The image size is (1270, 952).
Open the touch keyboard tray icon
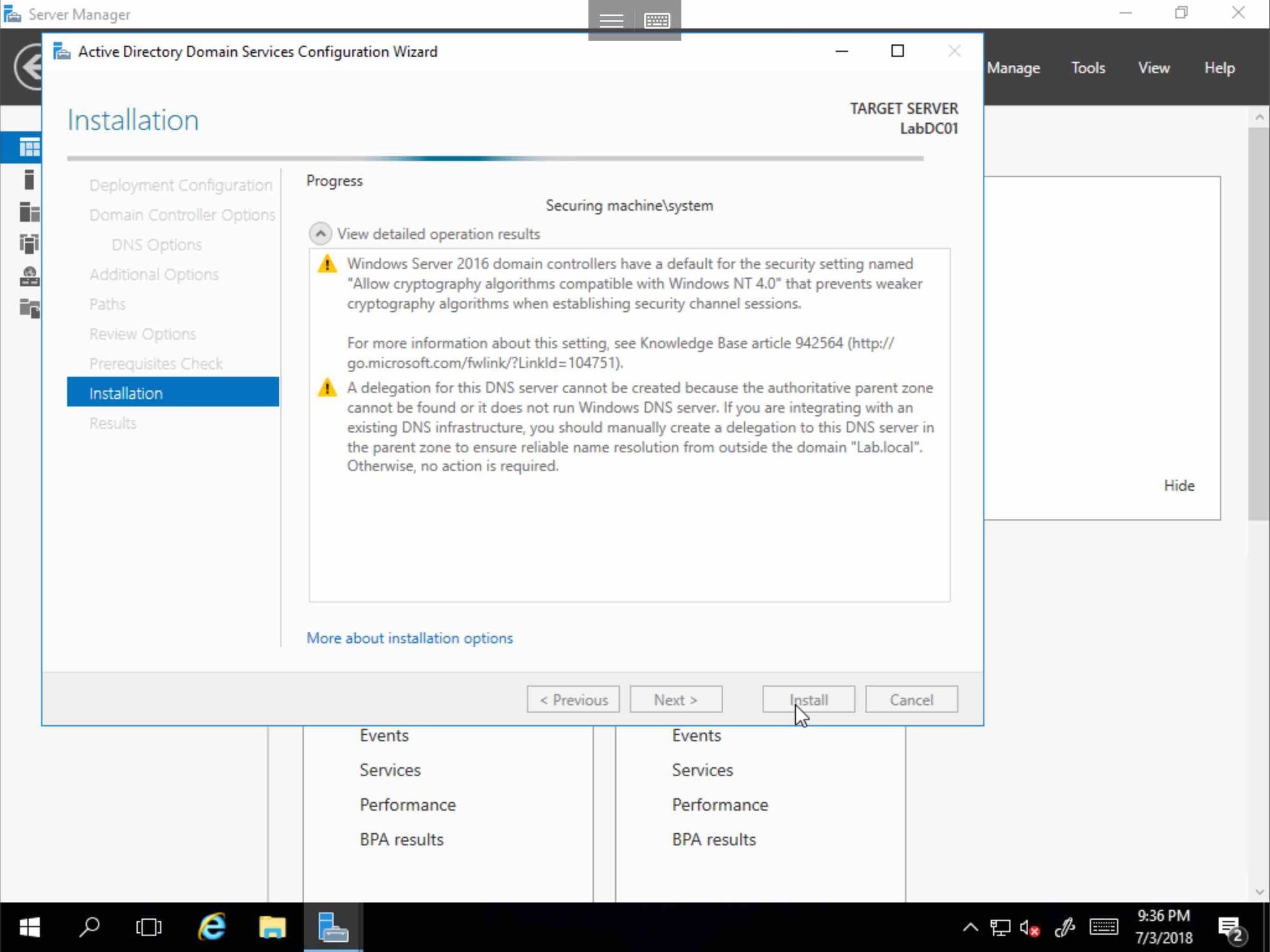(x=1104, y=927)
